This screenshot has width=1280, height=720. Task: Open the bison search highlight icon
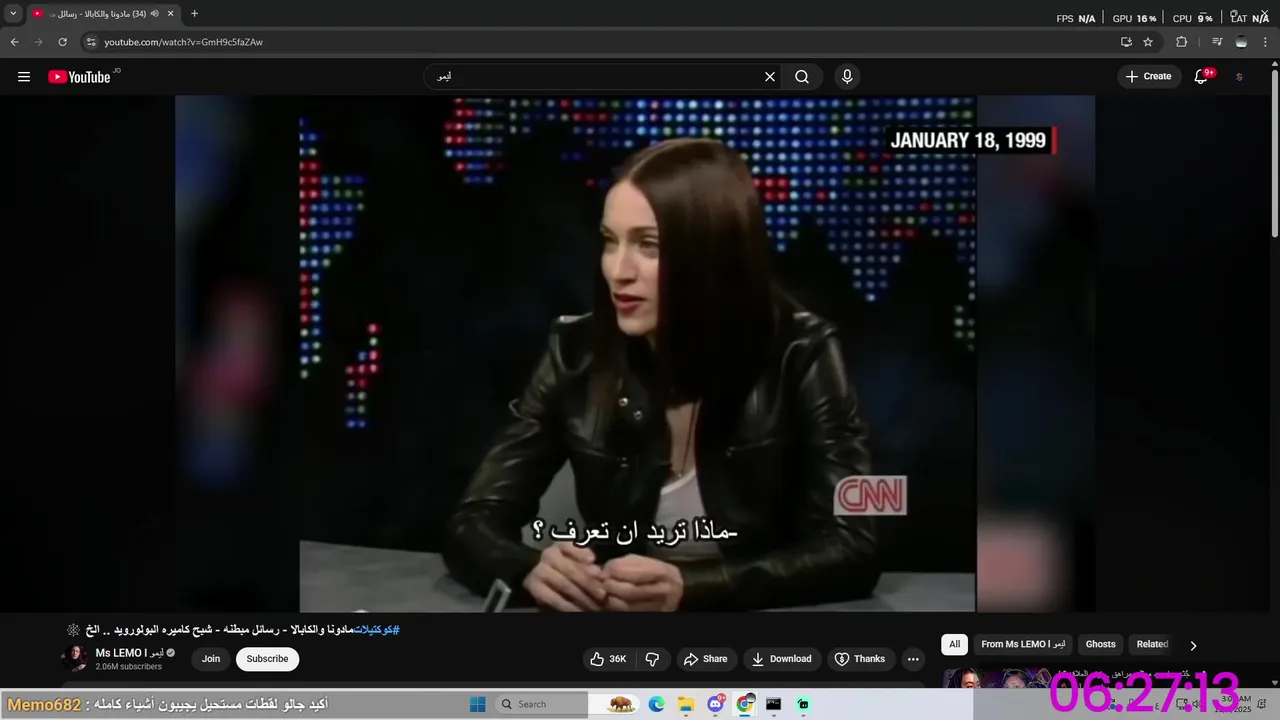(x=622, y=704)
